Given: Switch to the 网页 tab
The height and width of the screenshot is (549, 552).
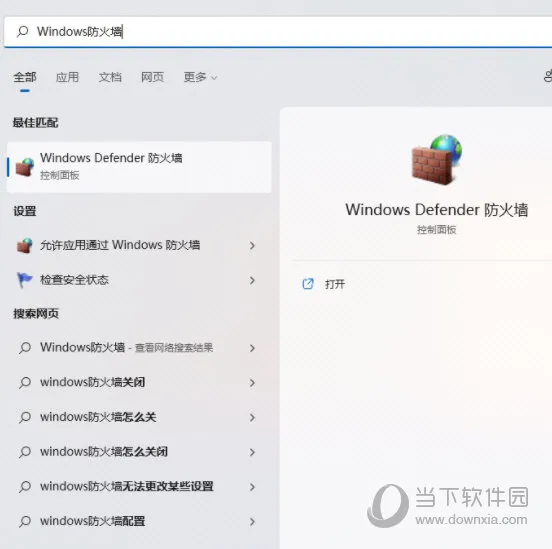Looking at the screenshot, I should pyautogui.click(x=152, y=77).
